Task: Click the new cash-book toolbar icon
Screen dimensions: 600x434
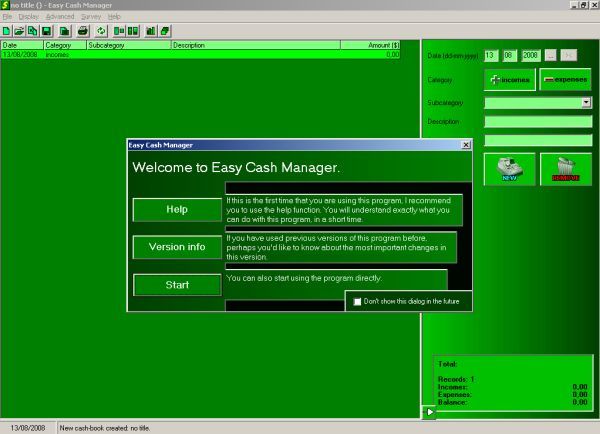Action: [x=7, y=31]
